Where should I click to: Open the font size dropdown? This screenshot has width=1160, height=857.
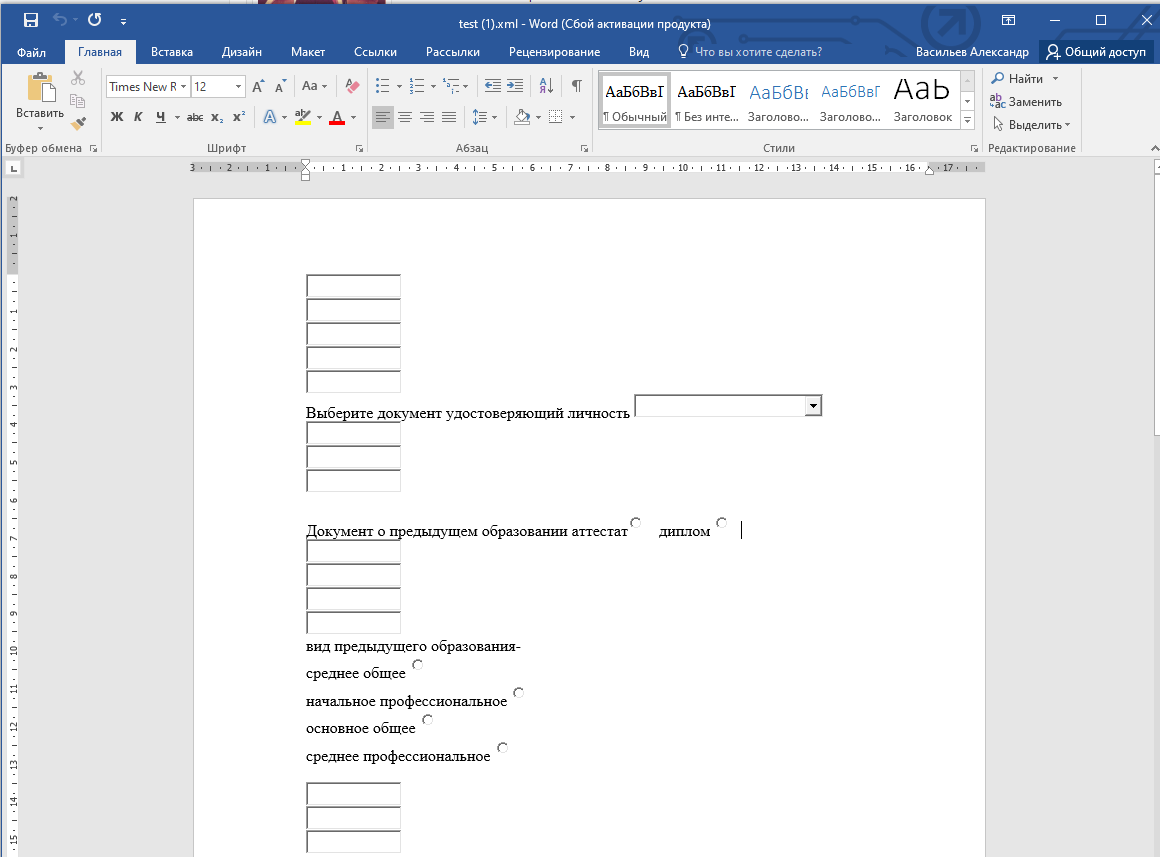(238, 87)
